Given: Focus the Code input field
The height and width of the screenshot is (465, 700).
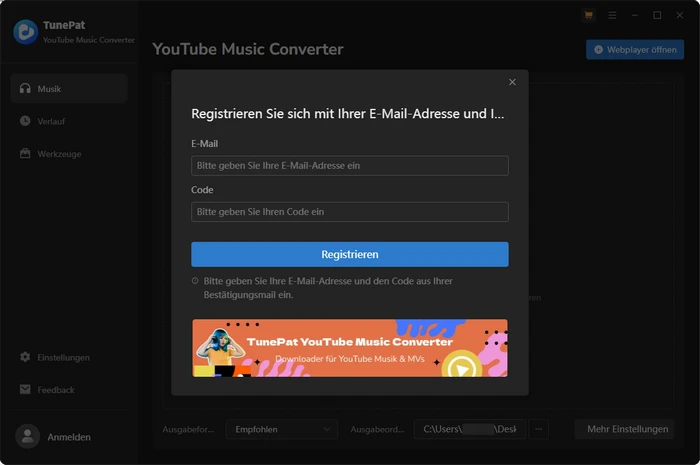Looking at the screenshot, I should tap(350, 212).
